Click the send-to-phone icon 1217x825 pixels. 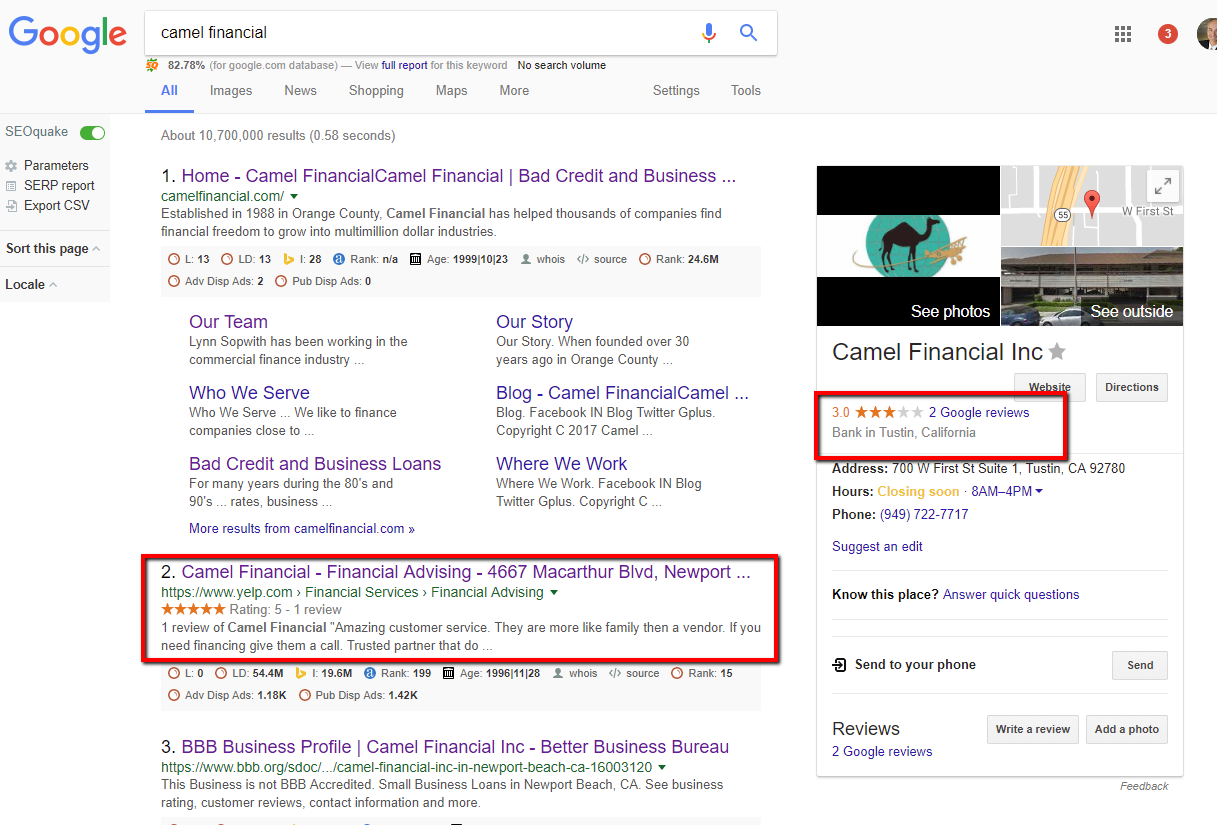pyautogui.click(x=839, y=665)
